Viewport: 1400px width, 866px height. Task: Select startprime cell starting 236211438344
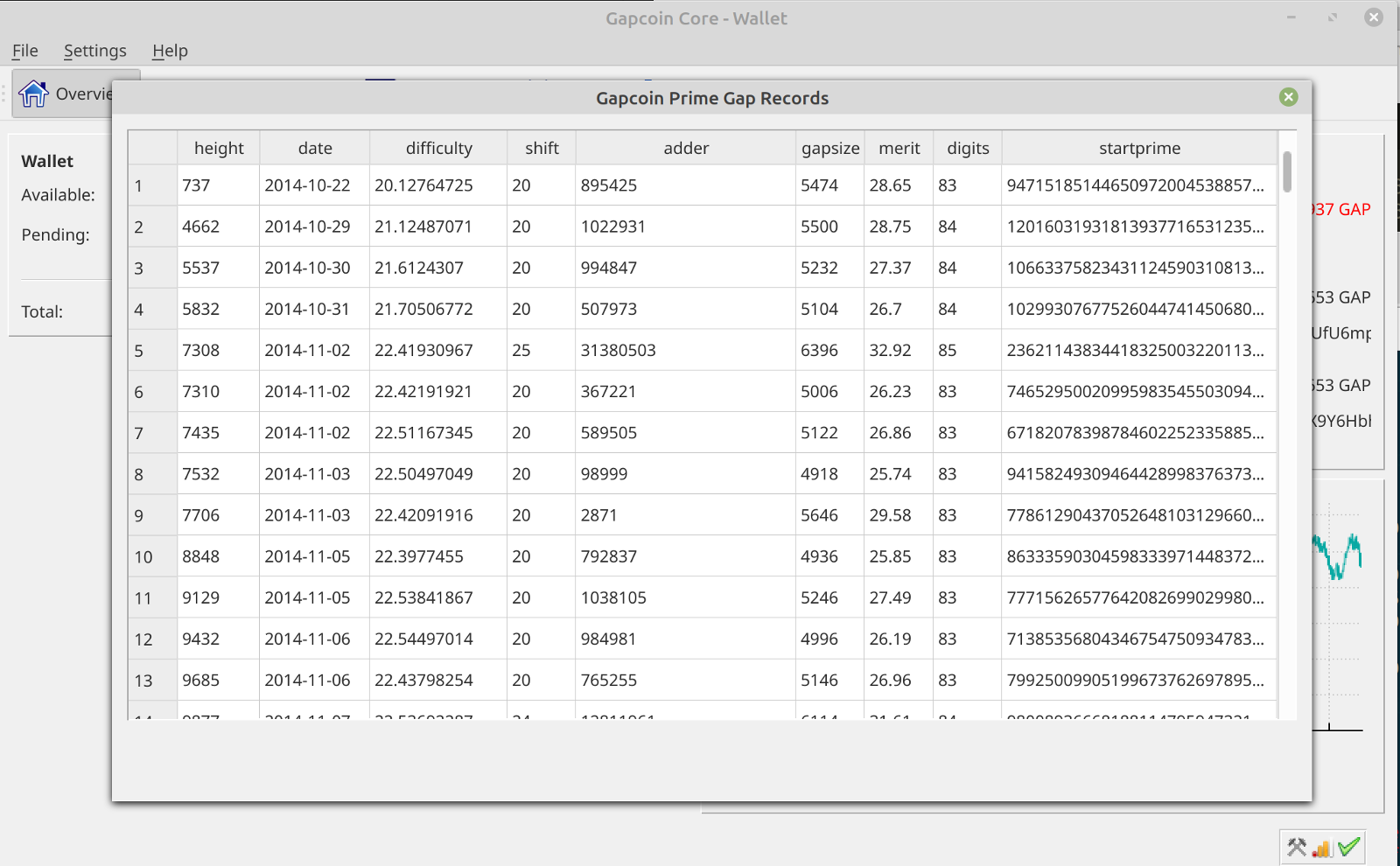[x=1139, y=350]
